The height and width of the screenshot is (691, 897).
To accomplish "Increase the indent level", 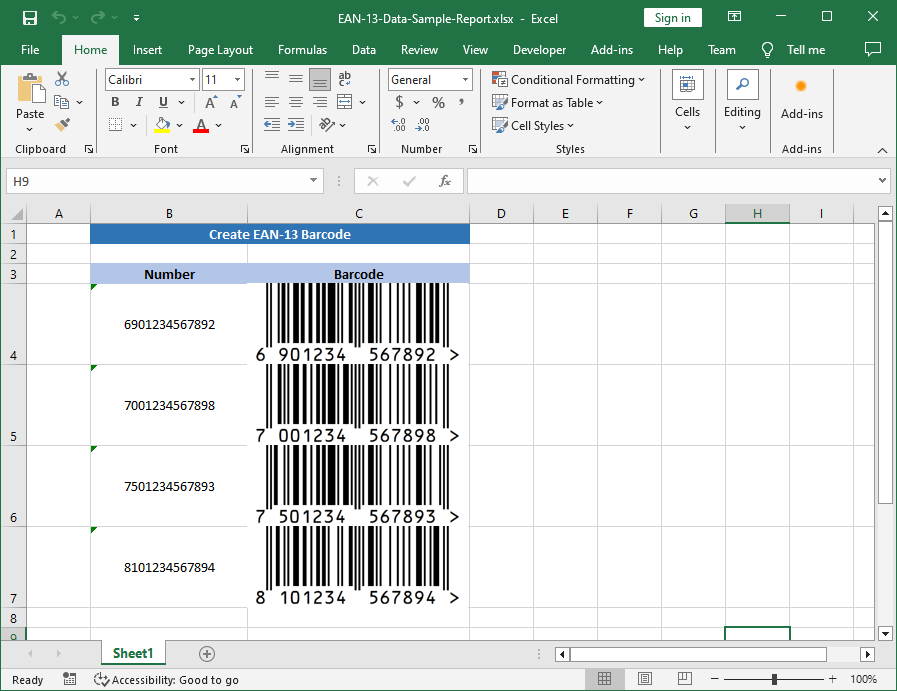I will (x=296, y=125).
